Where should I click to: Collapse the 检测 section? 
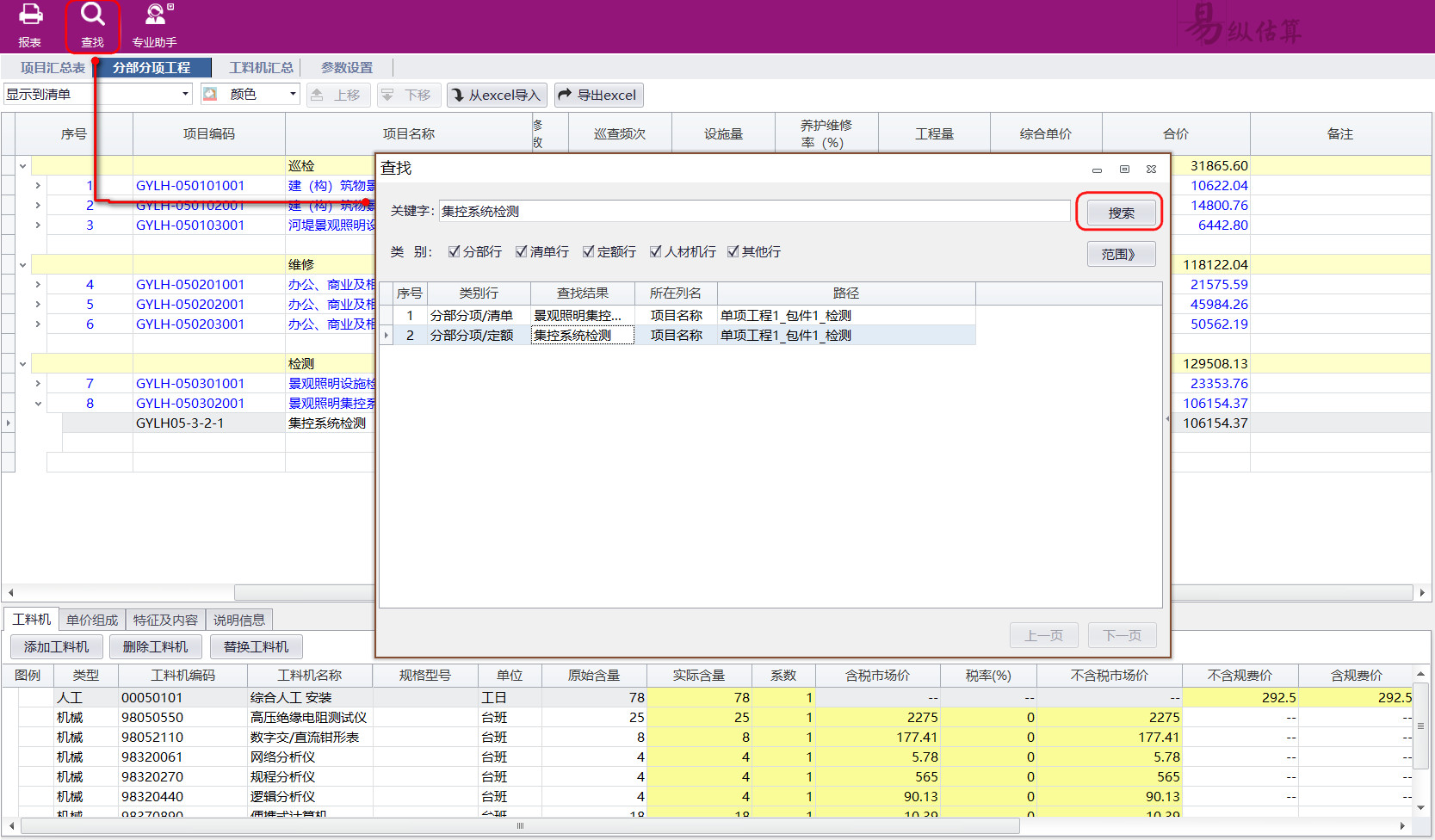coord(22,364)
